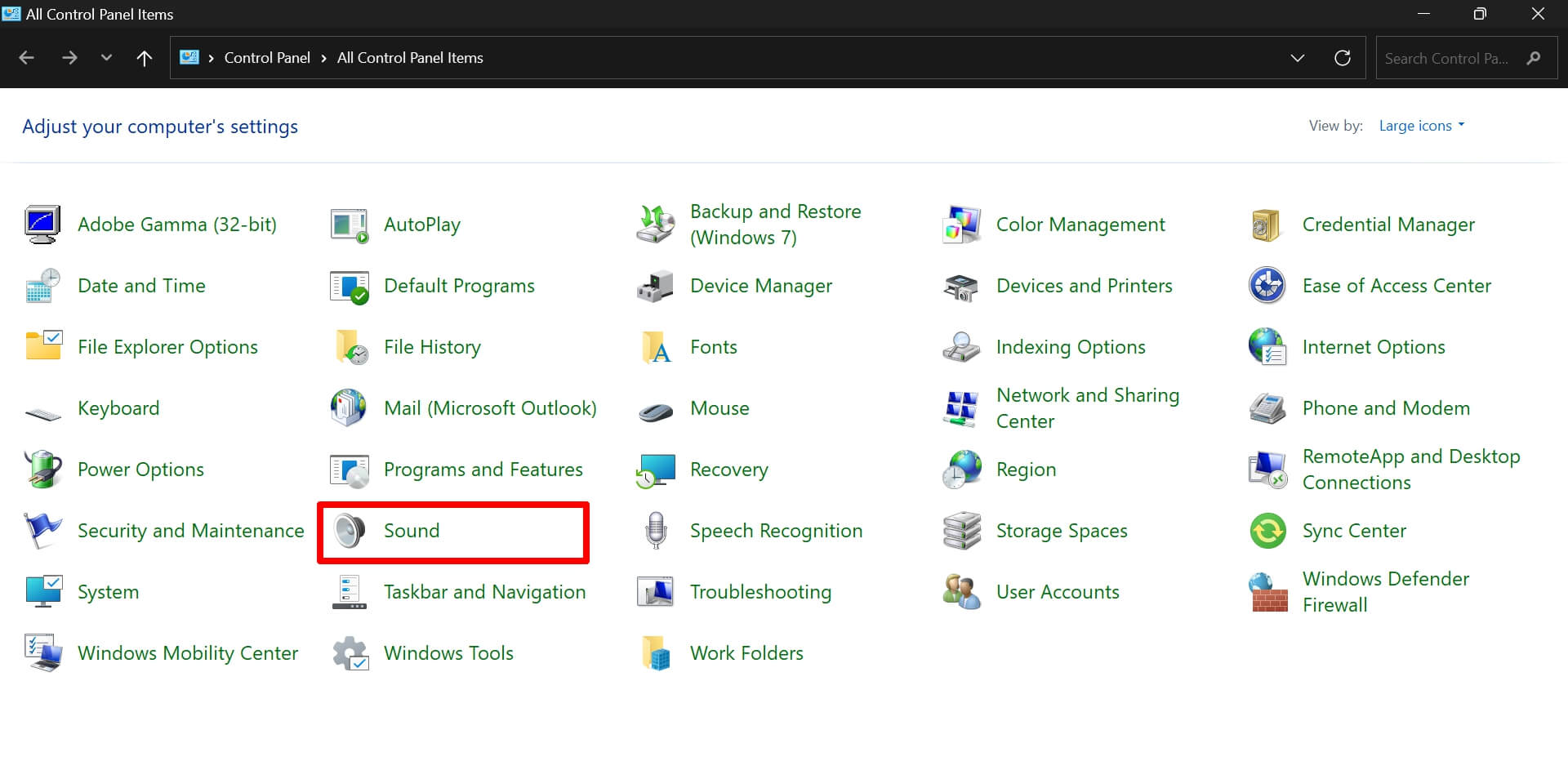Open the Windows Defender Firewall brick icon
This screenshot has width=1568, height=779.
click(1267, 592)
